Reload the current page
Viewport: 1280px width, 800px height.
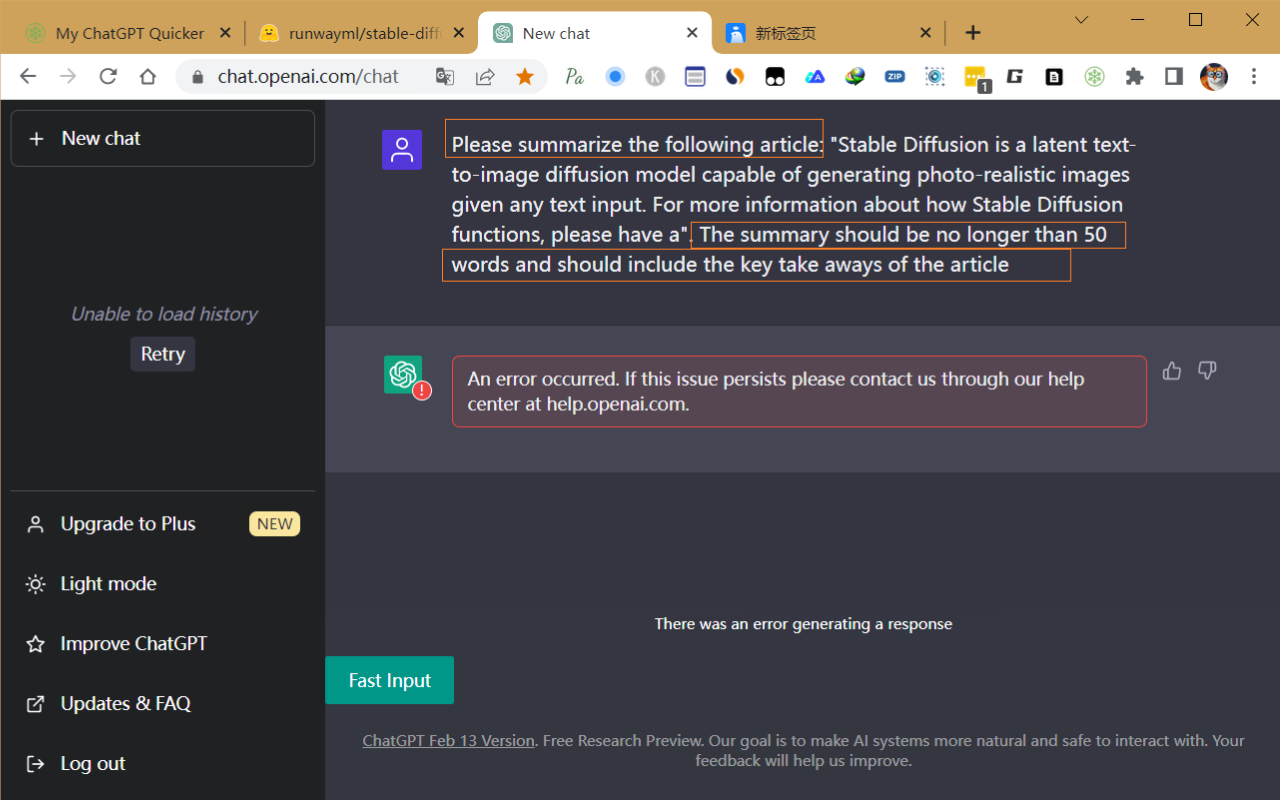pyautogui.click(x=108, y=76)
